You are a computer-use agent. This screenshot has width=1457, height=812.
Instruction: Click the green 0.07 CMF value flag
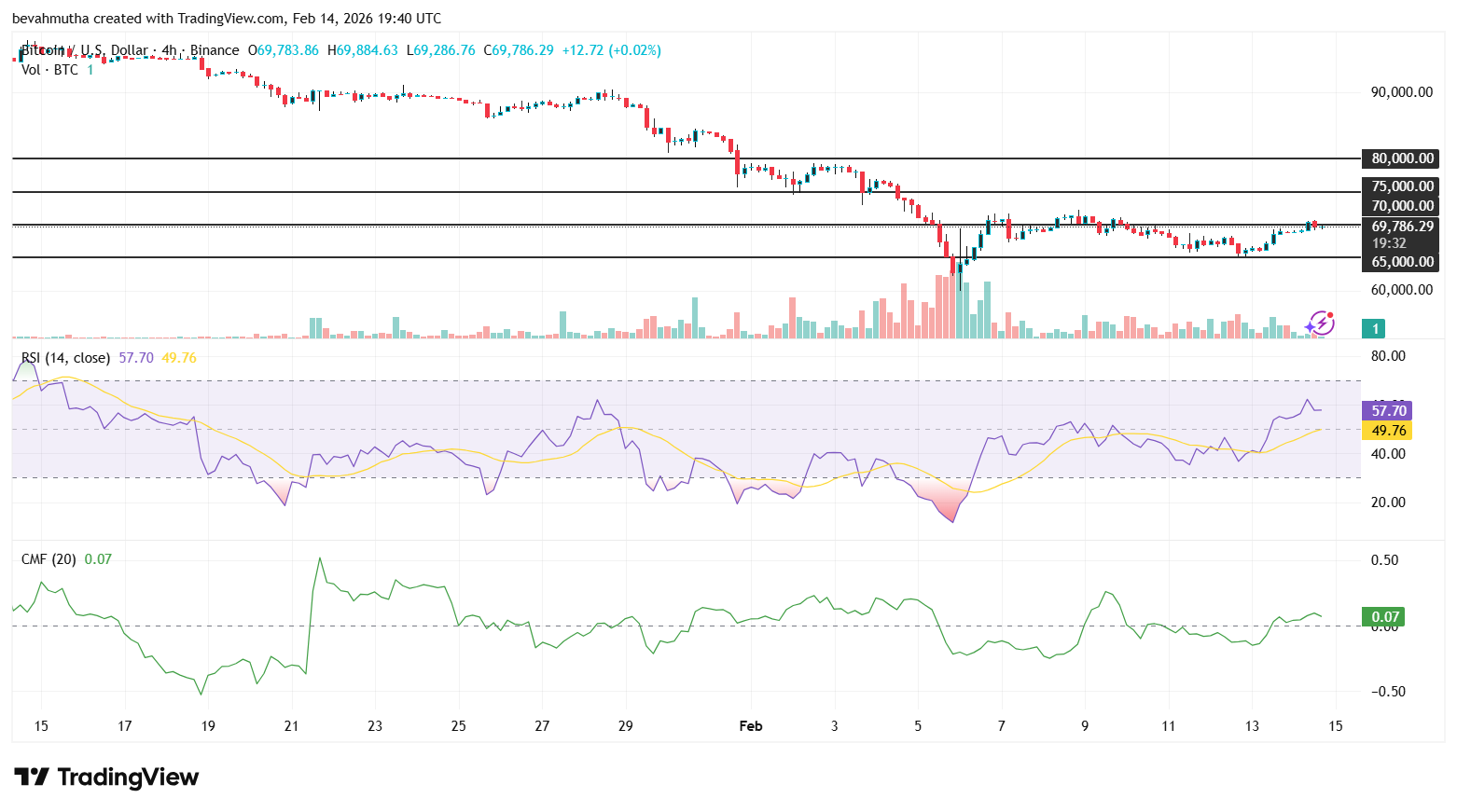(1383, 616)
